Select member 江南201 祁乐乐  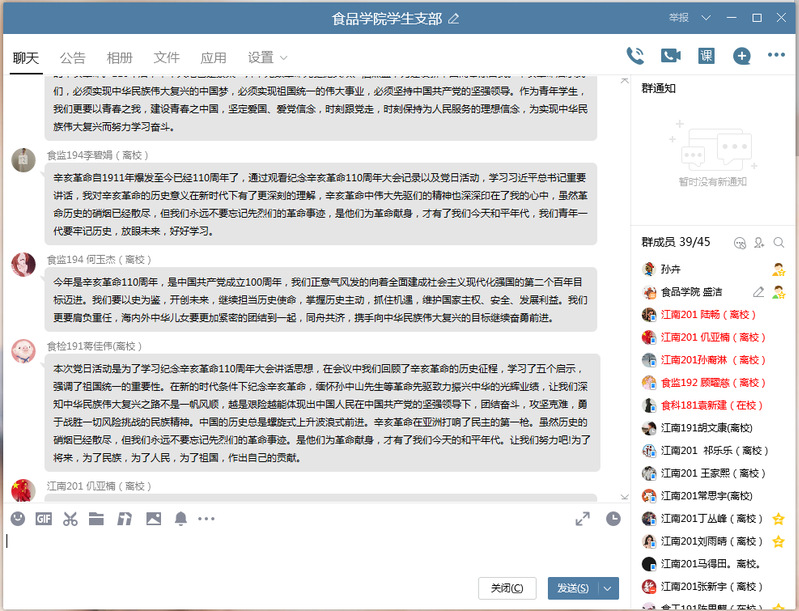713,450
